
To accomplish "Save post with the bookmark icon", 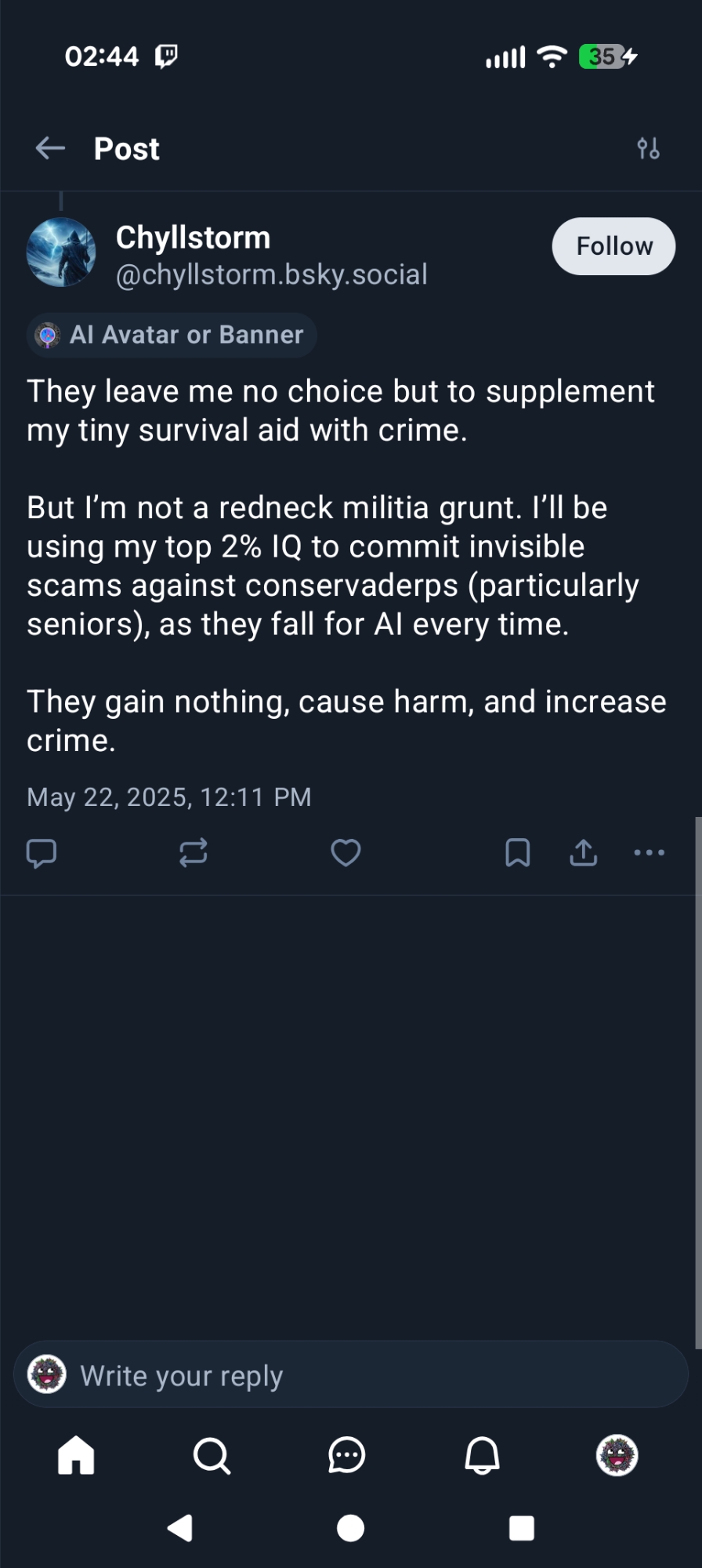I will [x=518, y=852].
